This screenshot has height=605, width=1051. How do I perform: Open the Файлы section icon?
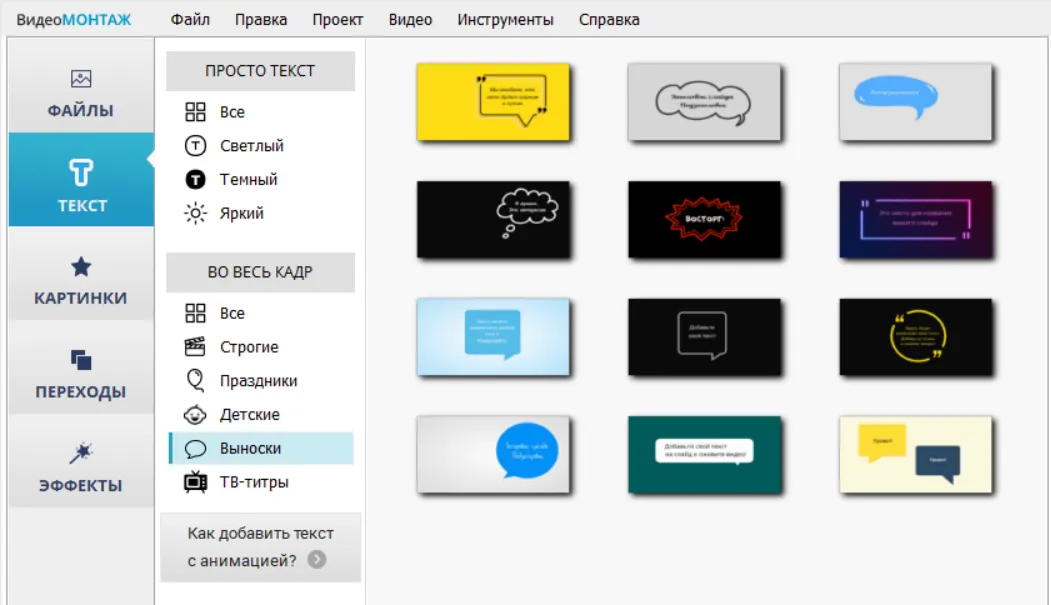click(x=81, y=79)
